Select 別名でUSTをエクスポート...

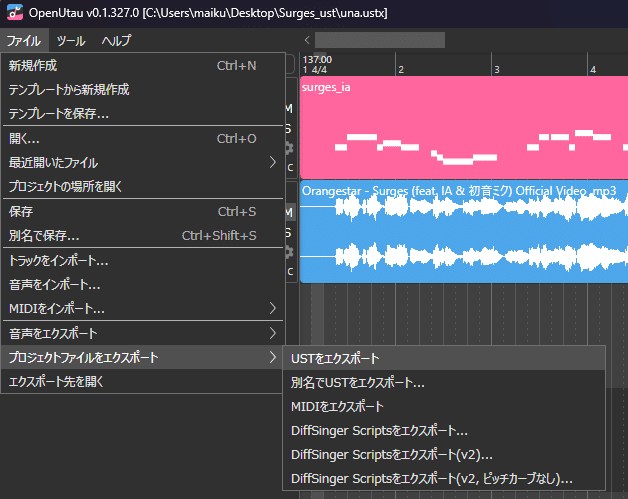[x=444, y=382]
